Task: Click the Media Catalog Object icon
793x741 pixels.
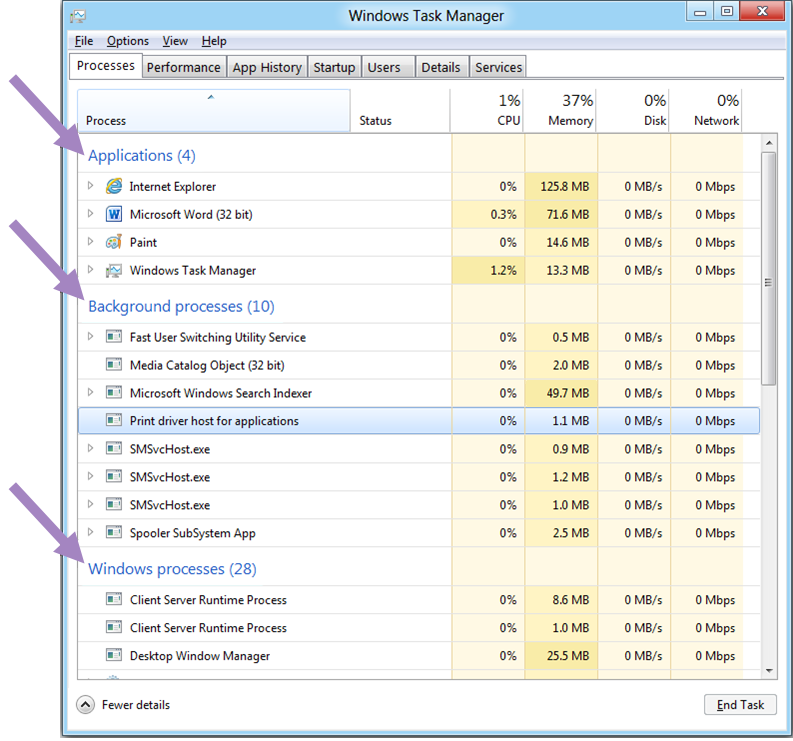Action: tap(113, 366)
